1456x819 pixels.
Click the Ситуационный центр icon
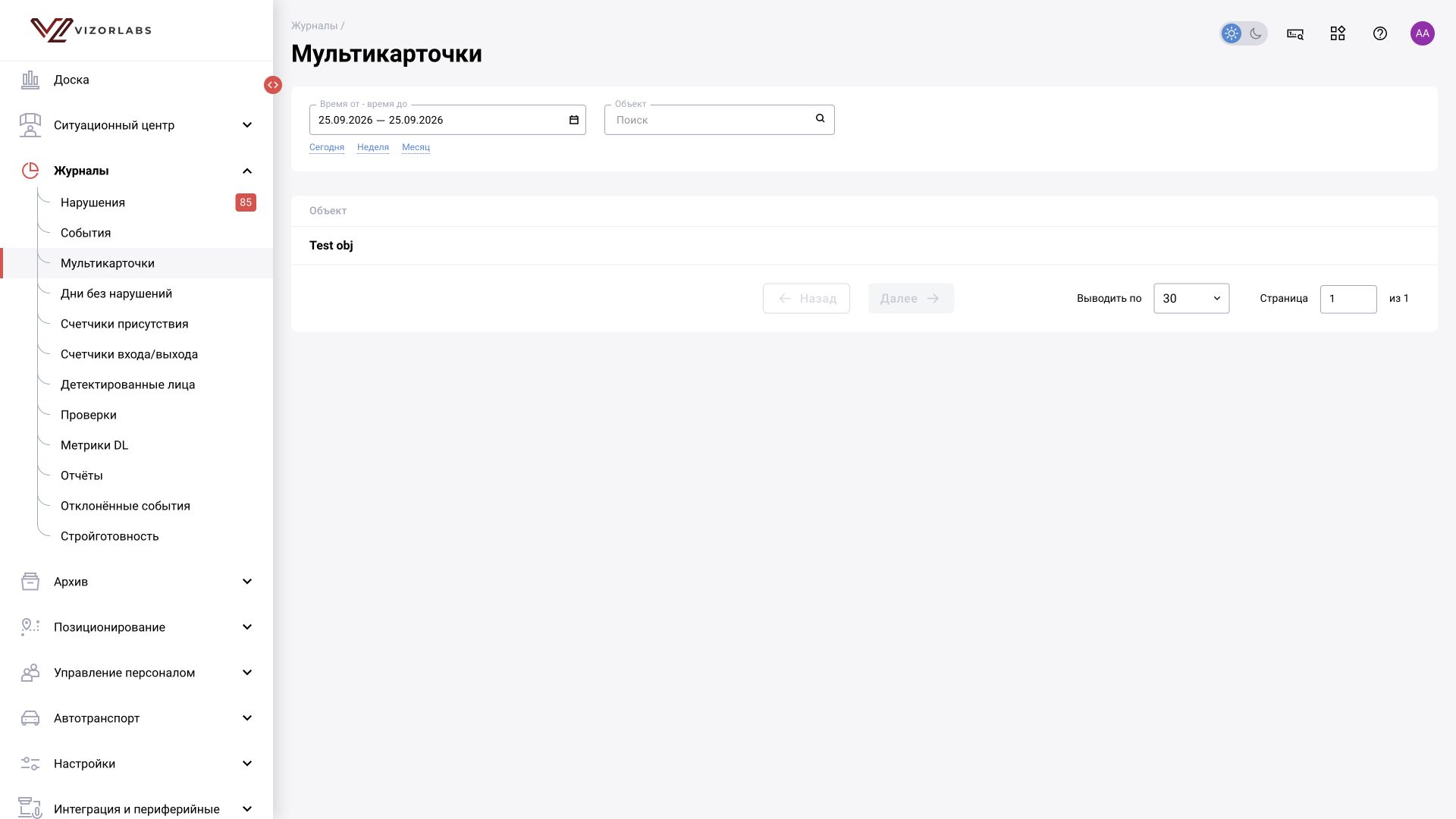[x=30, y=125]
